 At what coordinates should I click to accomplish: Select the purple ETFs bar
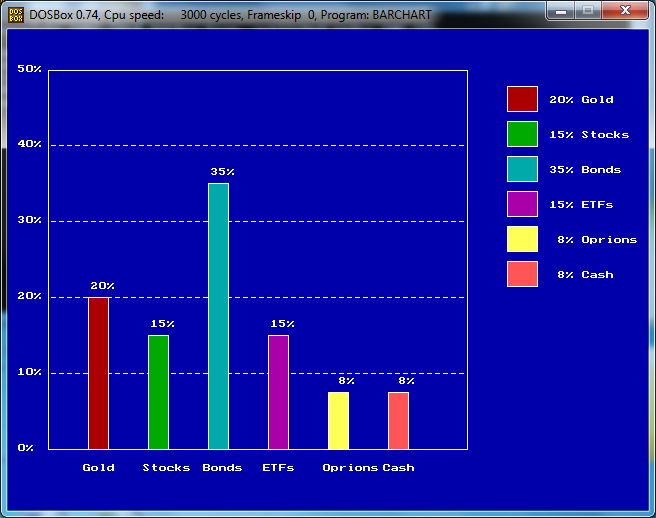pos(278,392)
